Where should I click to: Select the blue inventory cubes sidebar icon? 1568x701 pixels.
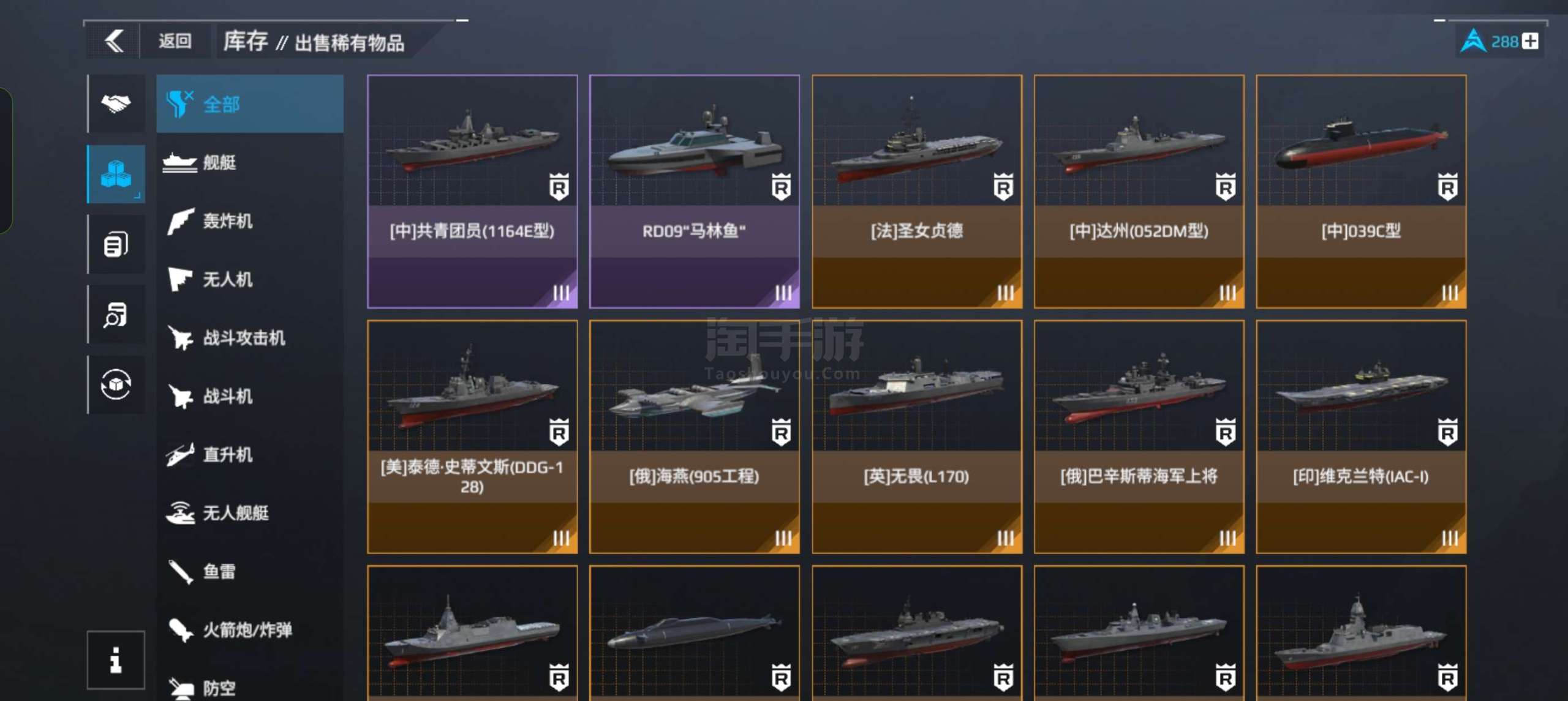click(x=116, y=174)
